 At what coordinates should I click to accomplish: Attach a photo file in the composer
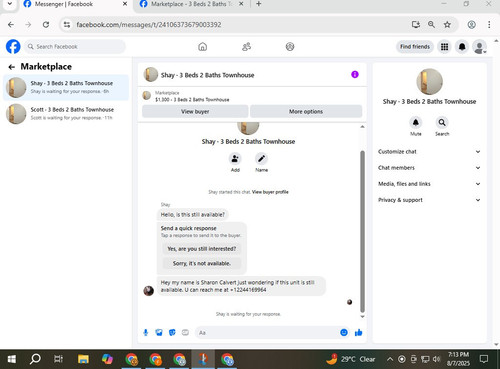click(159, 332)
